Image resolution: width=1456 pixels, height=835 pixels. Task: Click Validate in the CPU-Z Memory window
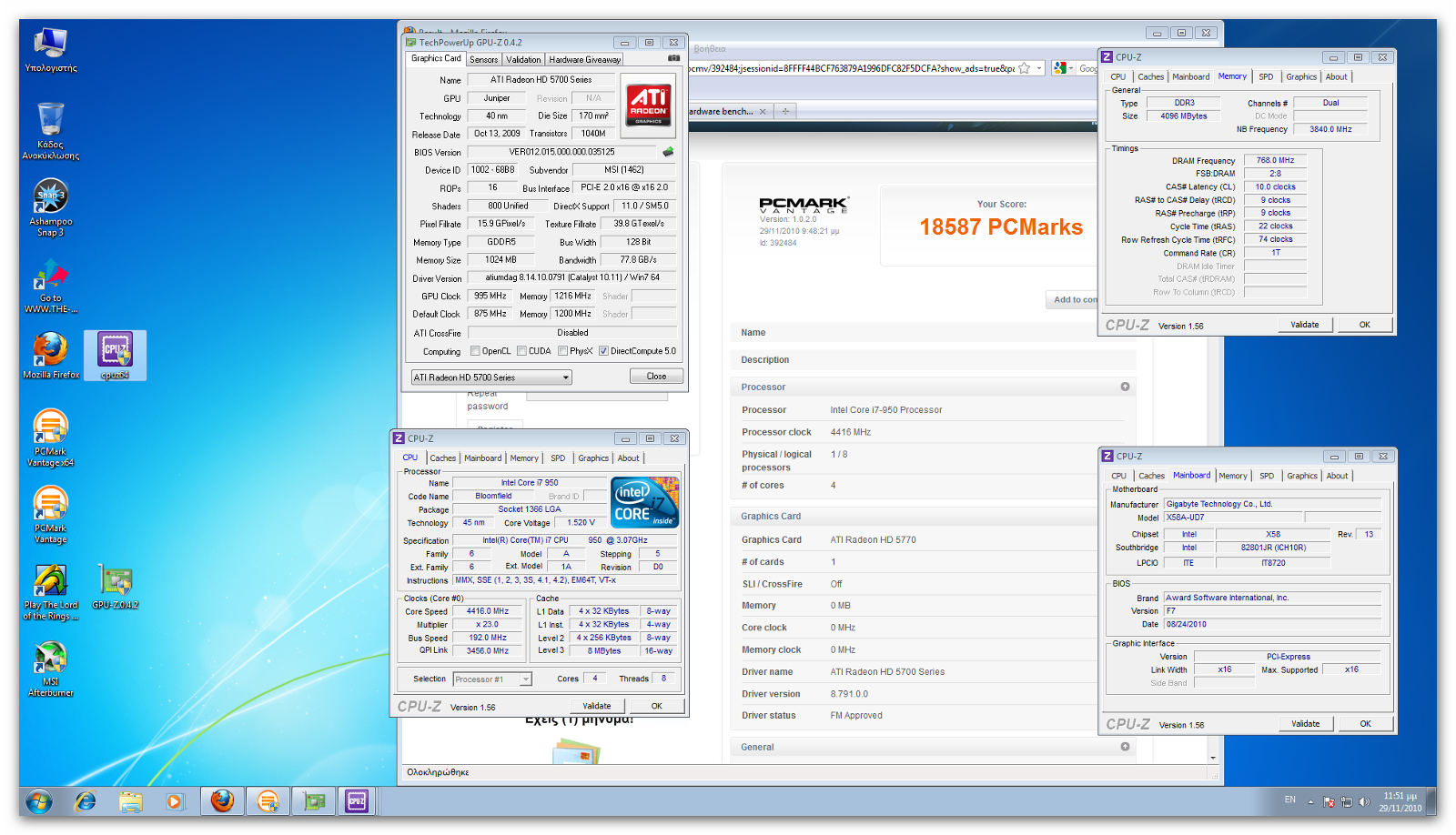click(1305, 325)
